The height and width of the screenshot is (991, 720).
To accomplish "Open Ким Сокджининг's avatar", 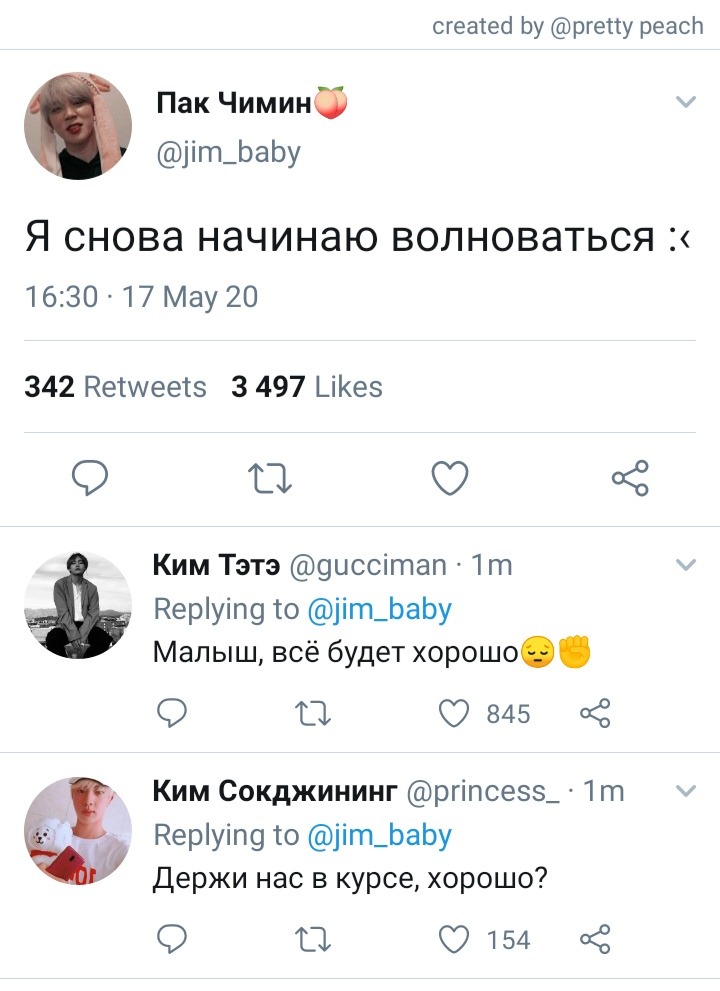I will tap(78, 830).
